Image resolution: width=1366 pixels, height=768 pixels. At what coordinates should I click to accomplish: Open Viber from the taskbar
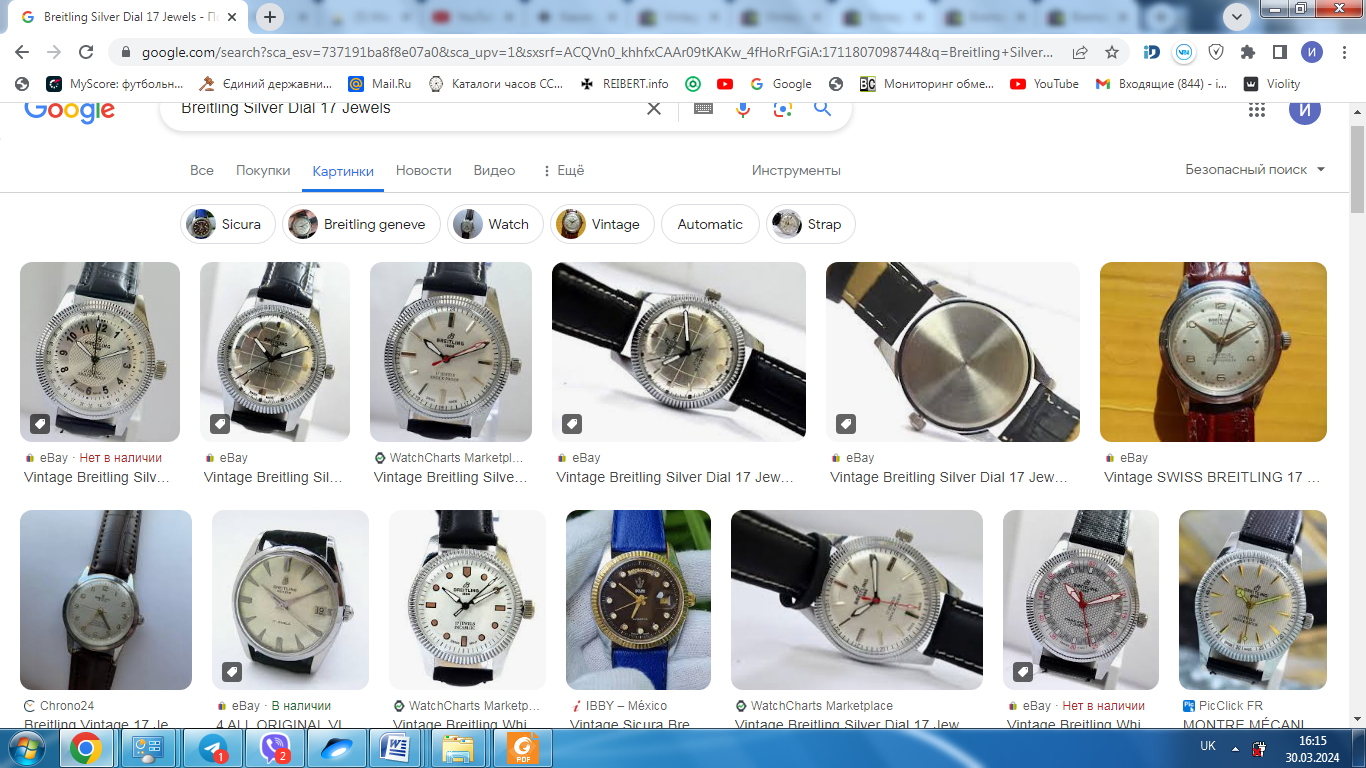coord(274,748)
